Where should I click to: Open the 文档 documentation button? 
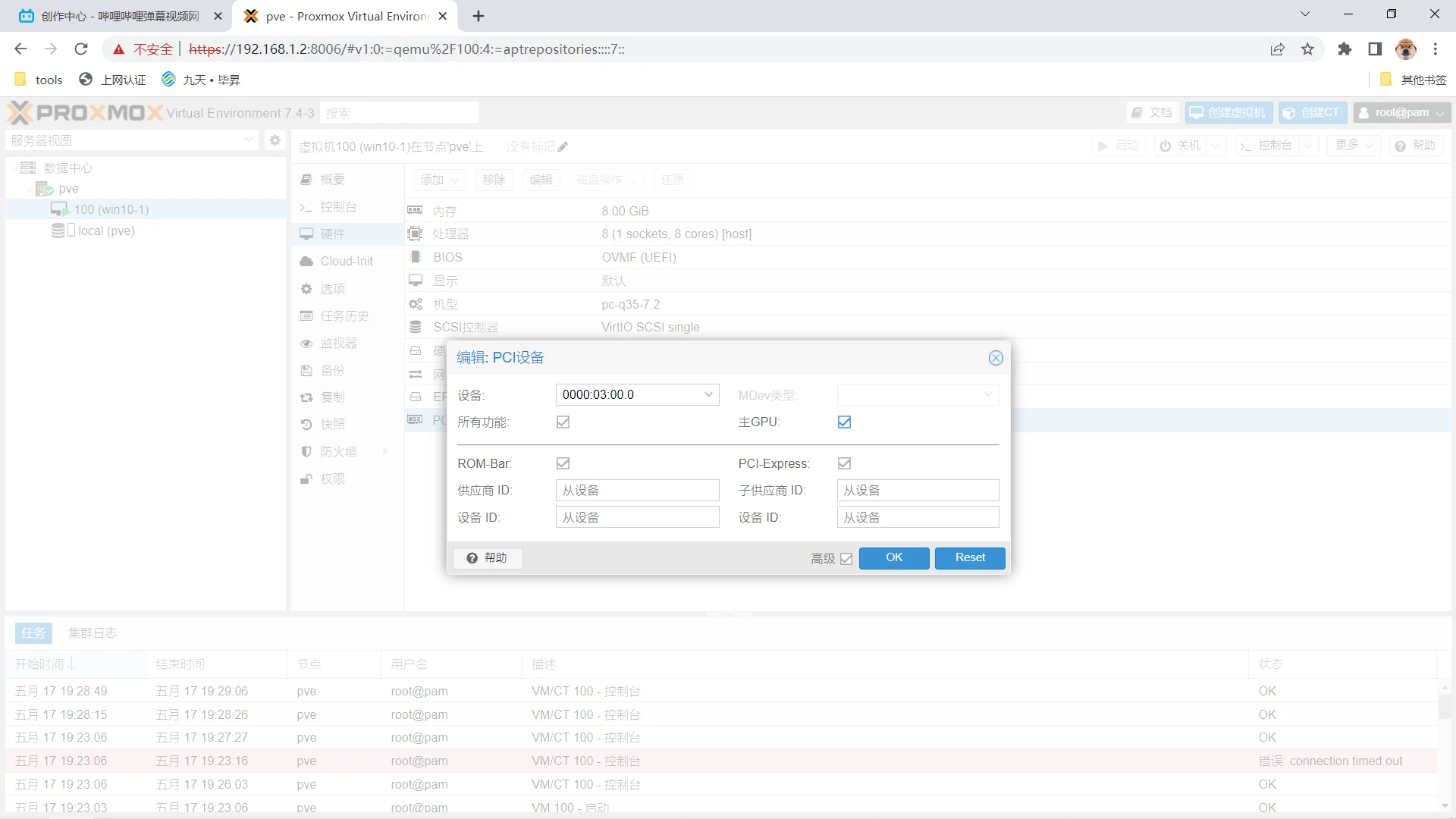(1152, 113)
